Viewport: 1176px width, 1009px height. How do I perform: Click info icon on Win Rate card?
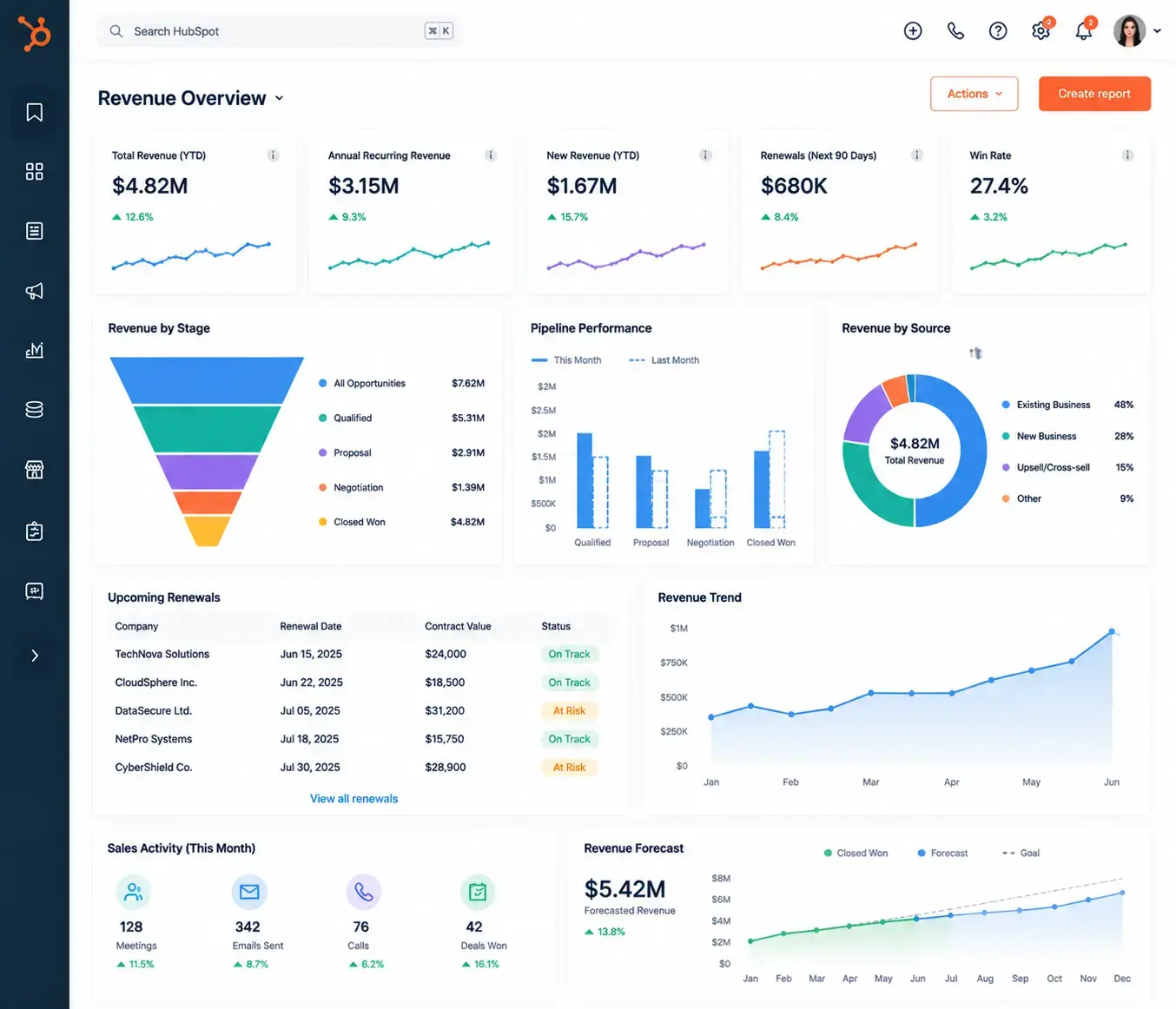[1127, 155]
